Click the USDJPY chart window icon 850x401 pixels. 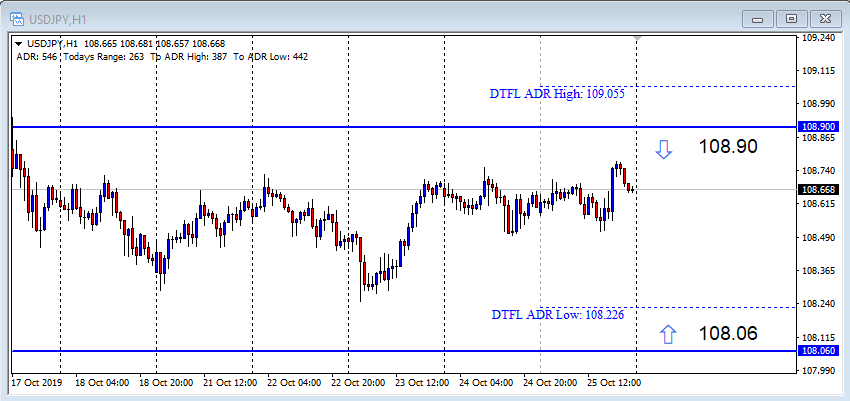pos(17,20)
